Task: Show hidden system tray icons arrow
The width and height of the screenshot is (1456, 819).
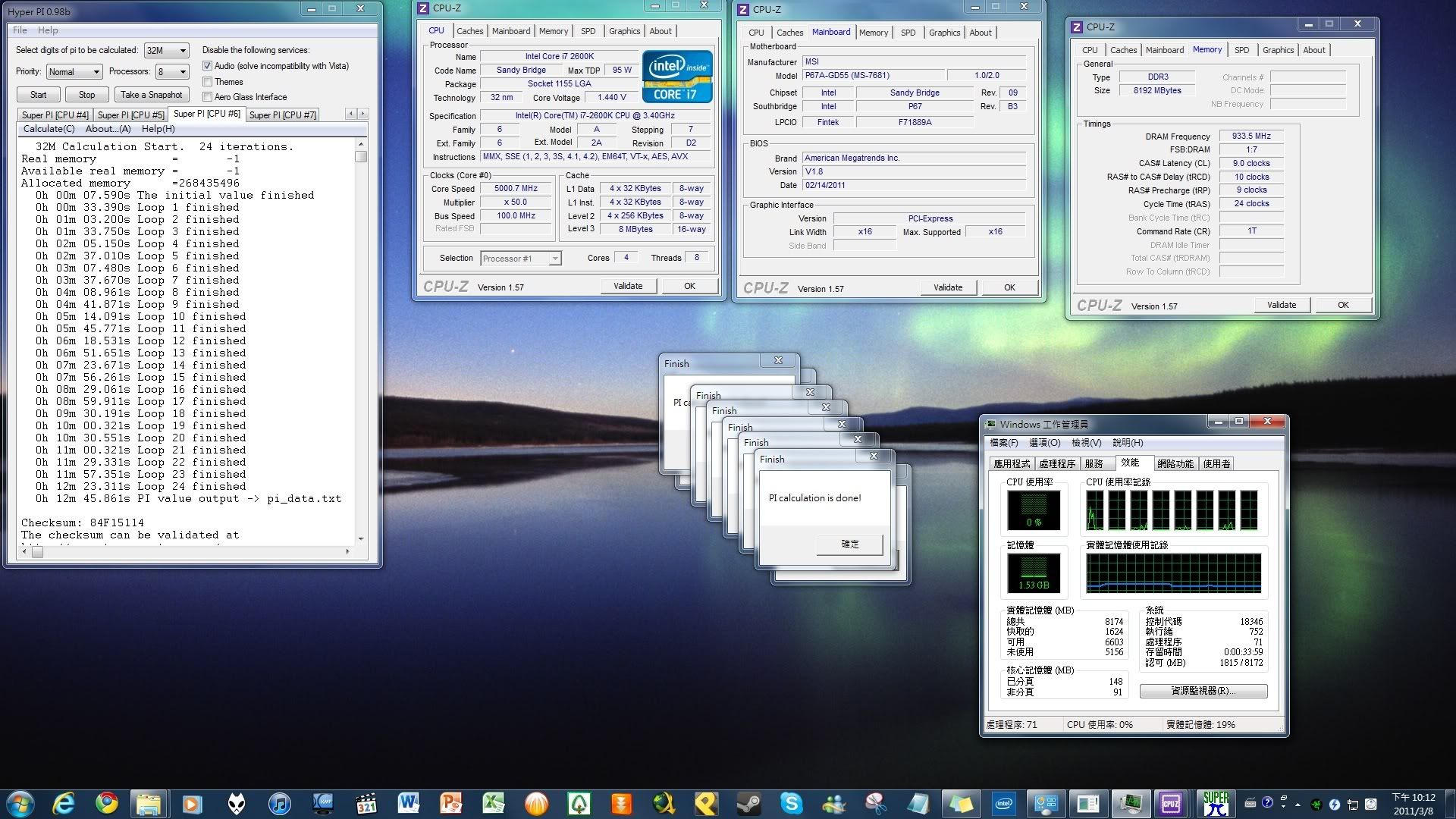Action: pos(1298,804)
